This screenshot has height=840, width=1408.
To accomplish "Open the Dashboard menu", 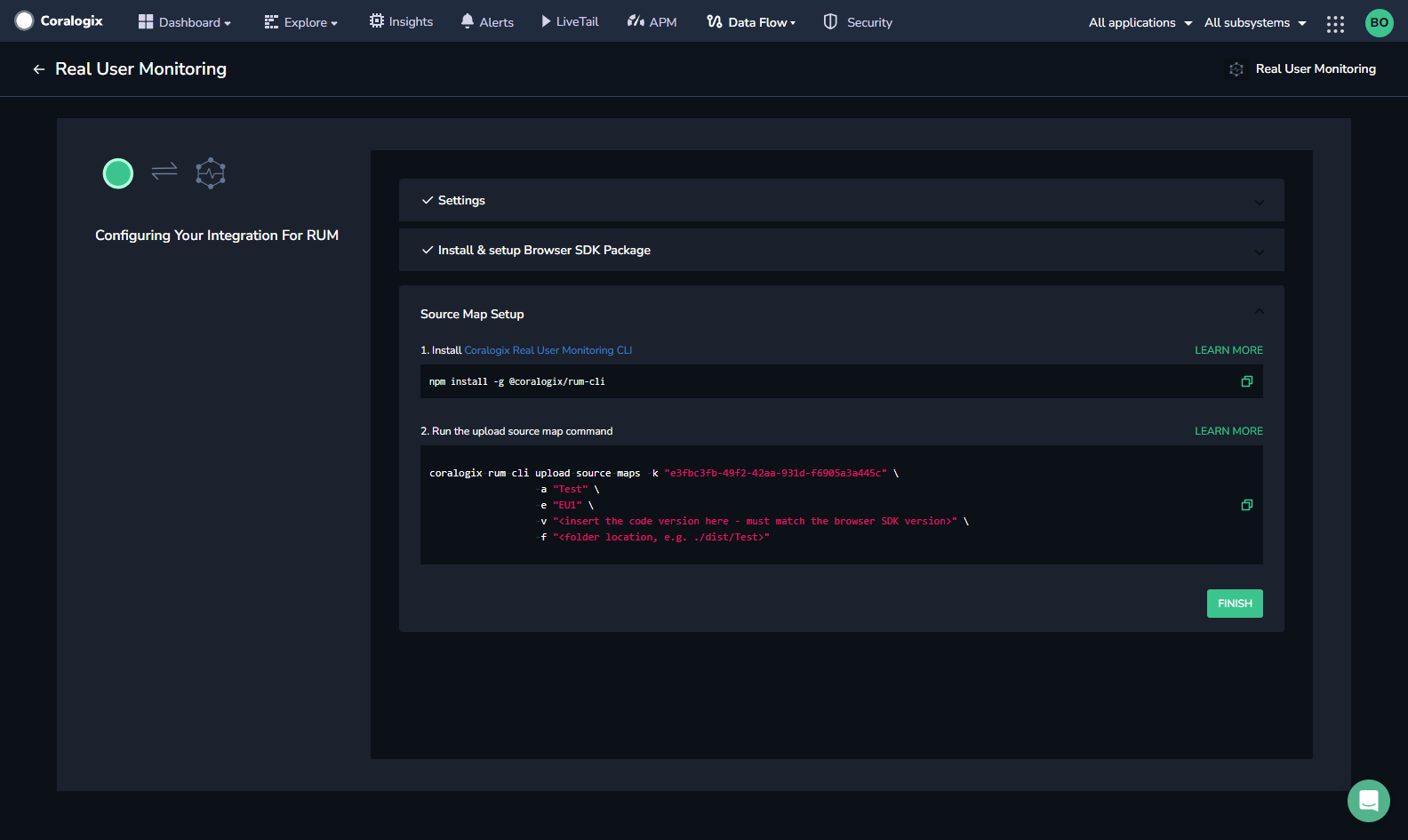I will 185,22.
